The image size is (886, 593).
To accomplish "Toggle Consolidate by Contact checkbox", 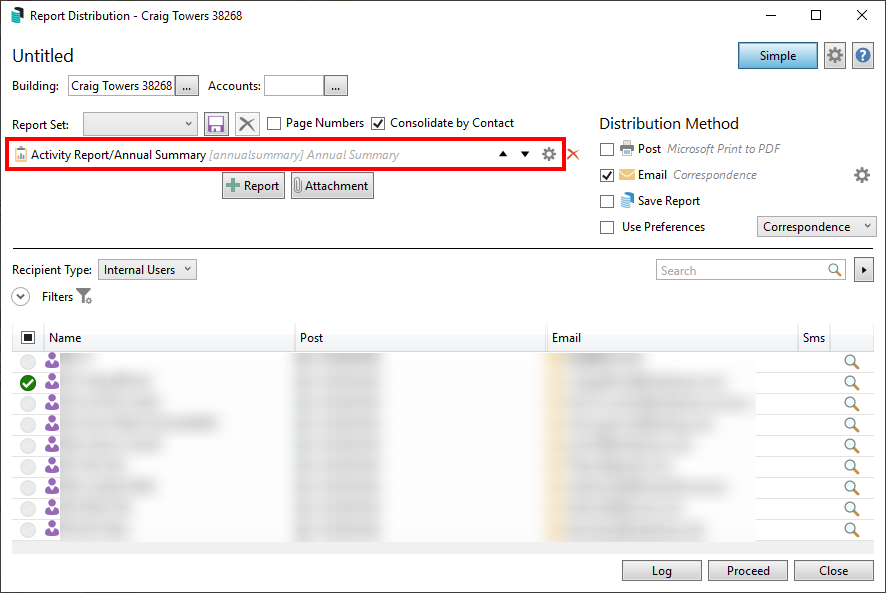I will coord(378,123).
